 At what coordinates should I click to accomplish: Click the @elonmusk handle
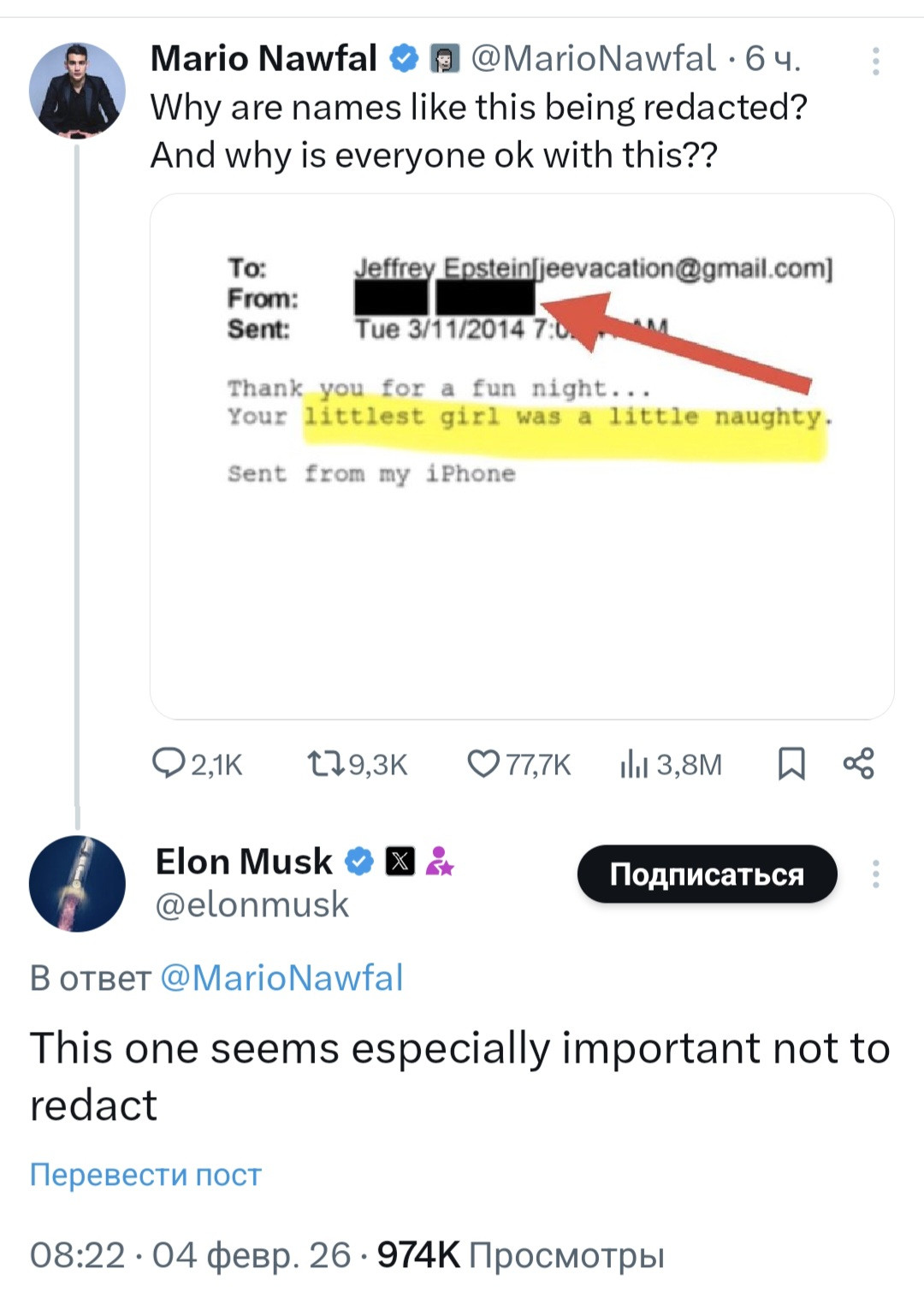coord(252,904)
